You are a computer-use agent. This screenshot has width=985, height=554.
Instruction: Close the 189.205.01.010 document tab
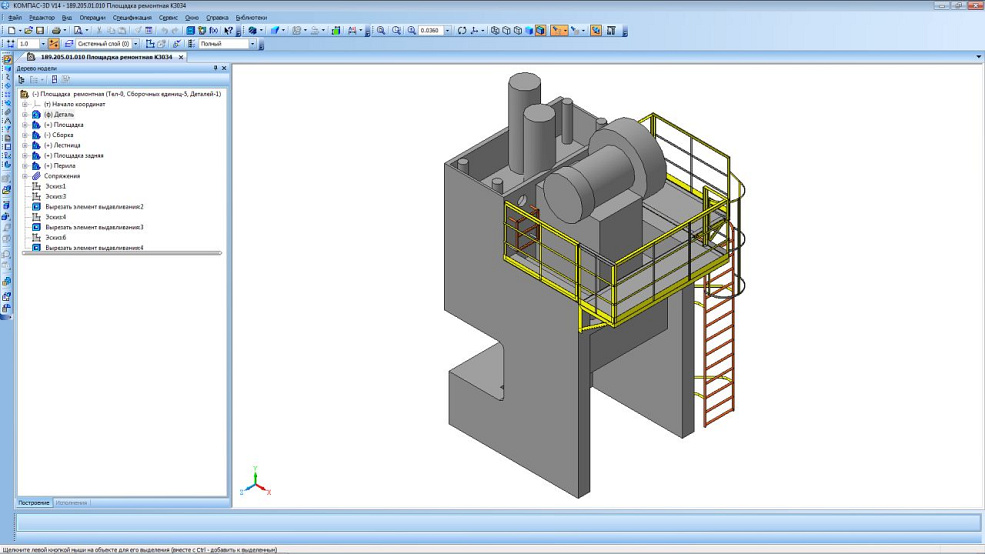coord(181,57)
